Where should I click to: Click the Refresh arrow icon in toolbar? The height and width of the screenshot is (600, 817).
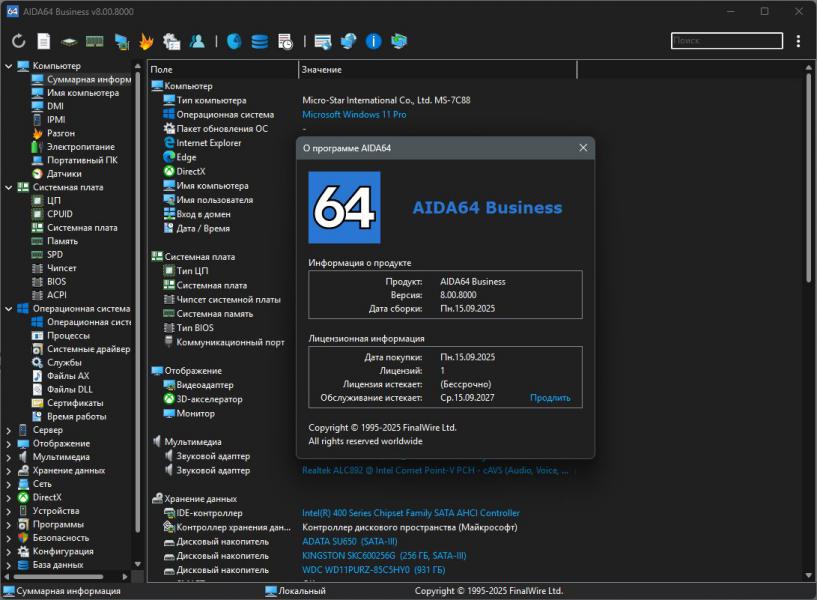click(18, 41)
